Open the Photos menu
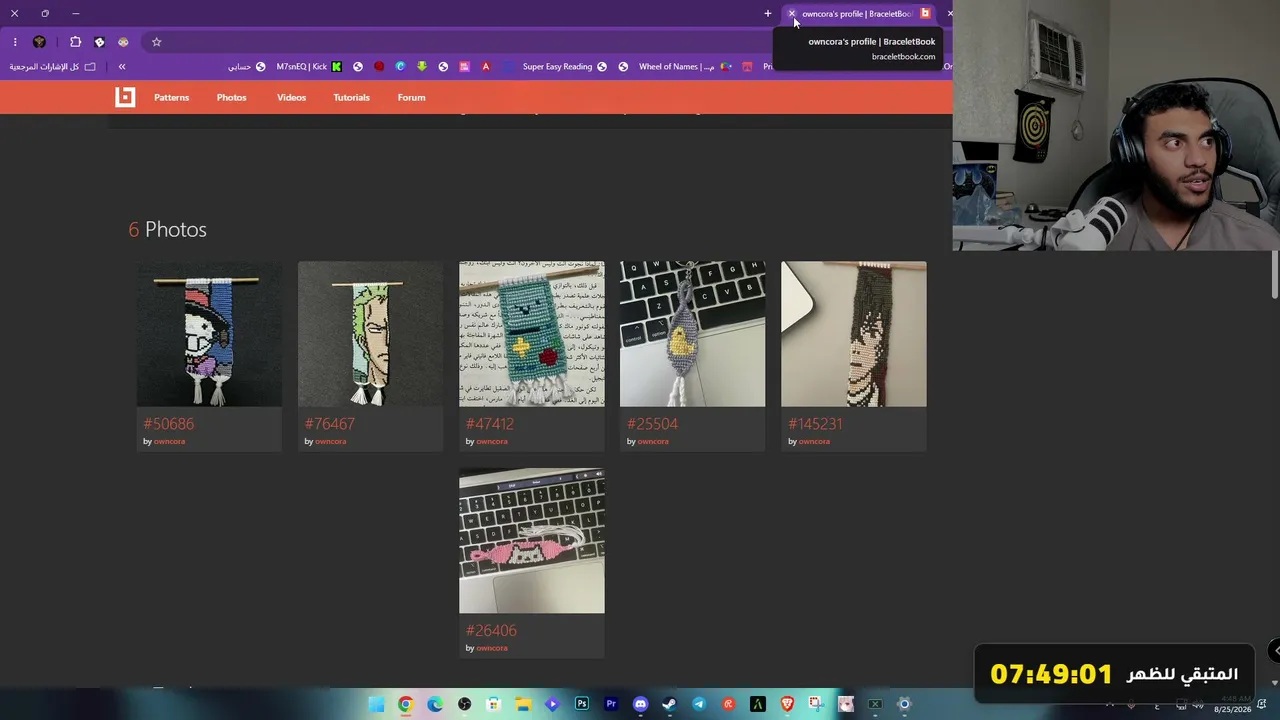Image resolution: width=1280 pixels, height=720 pixels. (x=231, y=97)
